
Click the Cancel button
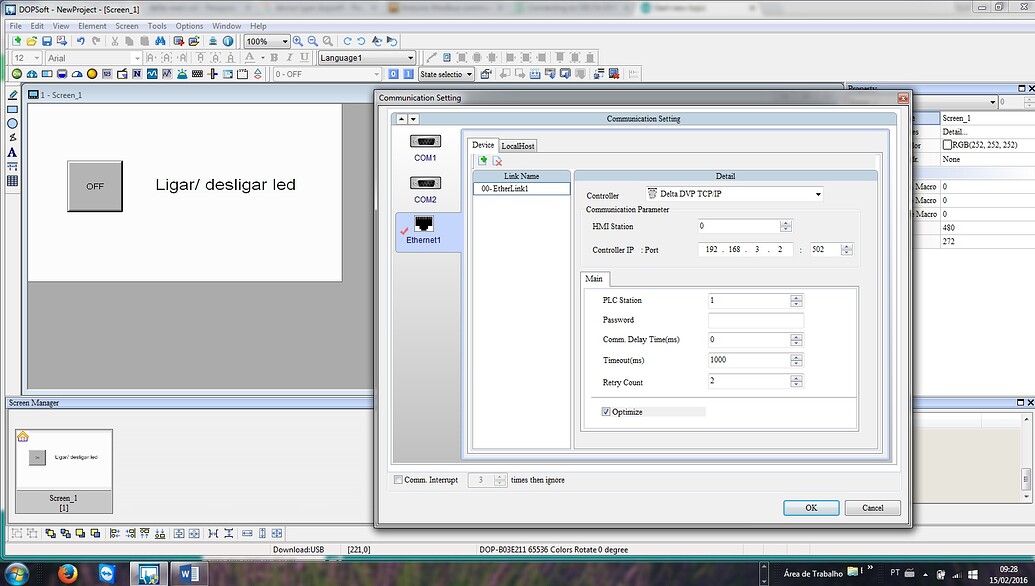pyautogui.click(x=872, y=507)
